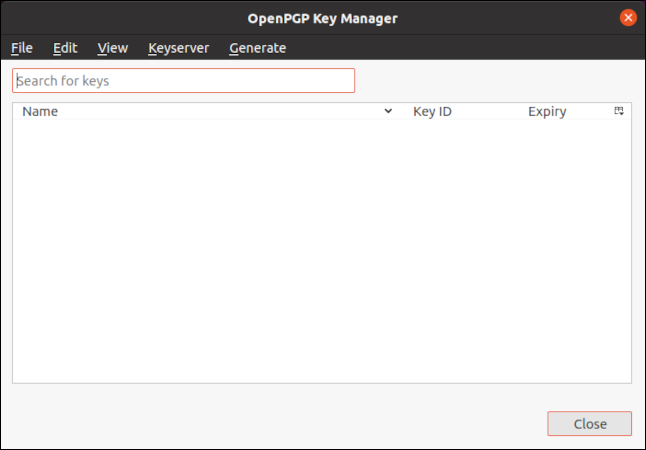The height and width of the screenshot is (450, 646).
Task: Focus the Search for keys field
Action: 183,81
